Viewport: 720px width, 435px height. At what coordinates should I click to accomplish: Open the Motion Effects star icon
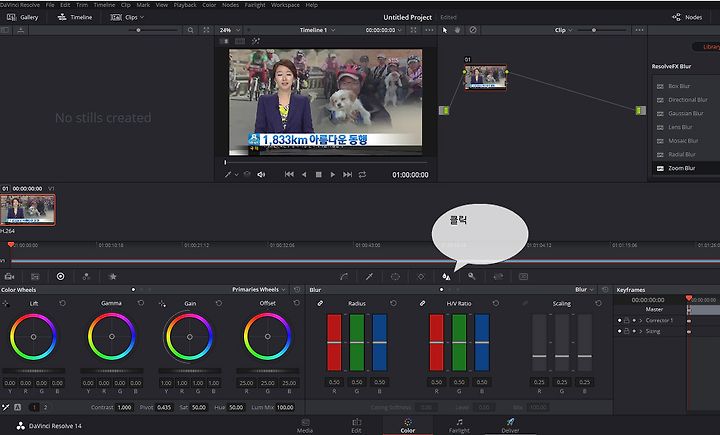(x=112, y=277)
